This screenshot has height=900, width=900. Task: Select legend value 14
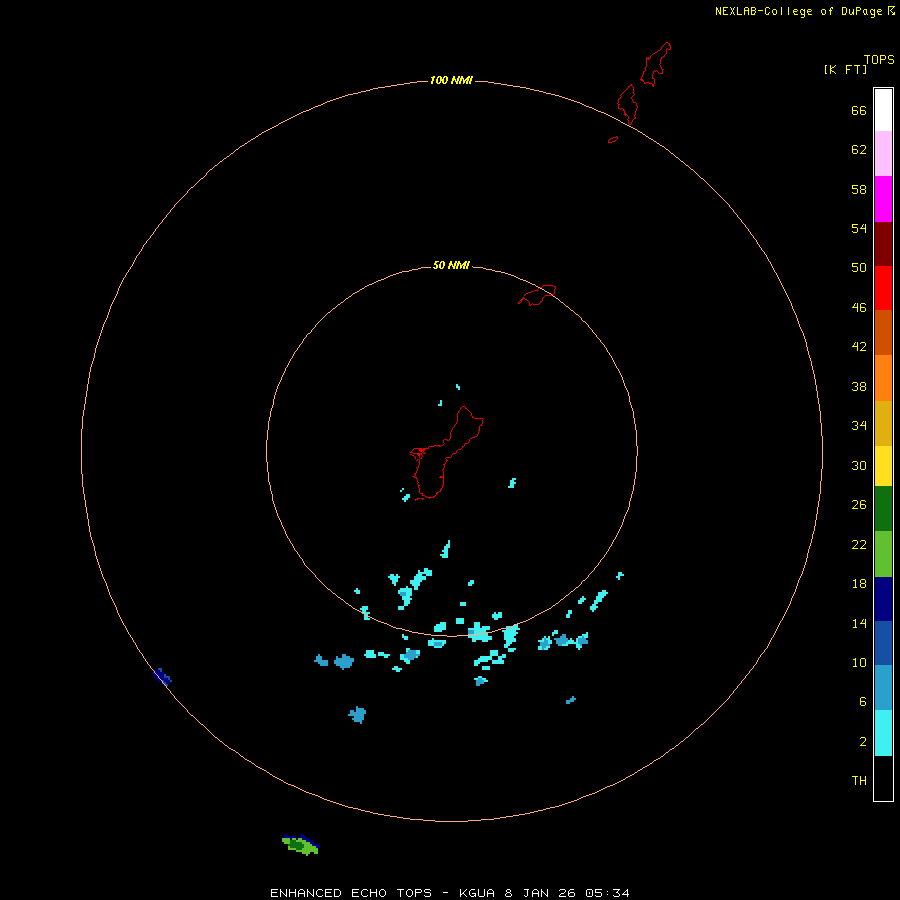(859, 623)
